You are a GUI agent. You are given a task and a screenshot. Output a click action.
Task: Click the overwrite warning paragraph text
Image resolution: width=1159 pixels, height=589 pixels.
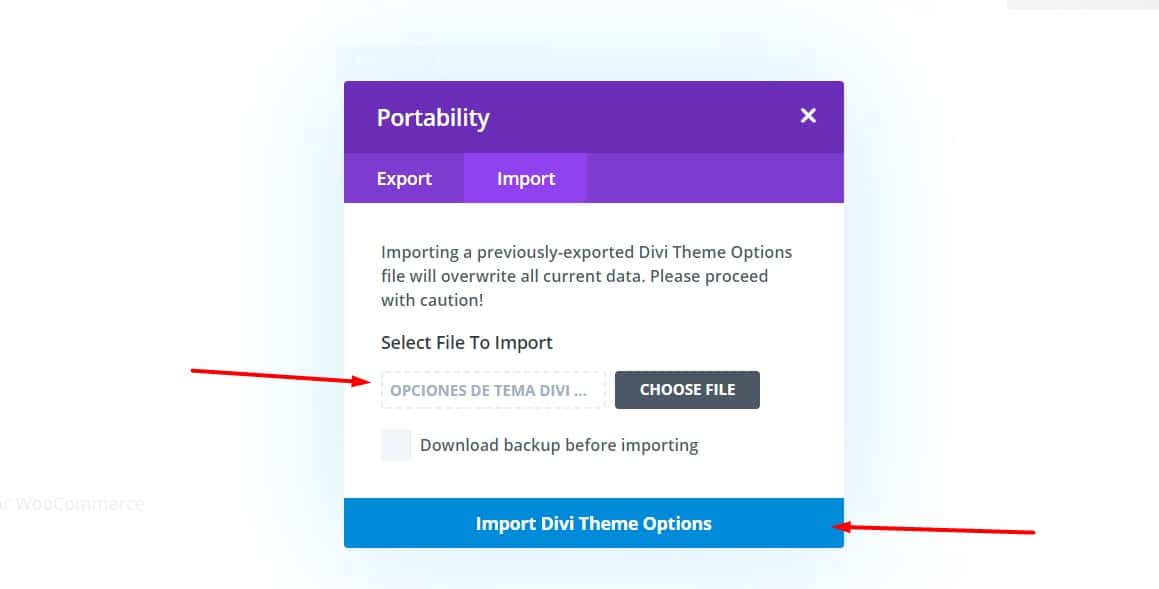pyautogui.click(x=586, y=276)
